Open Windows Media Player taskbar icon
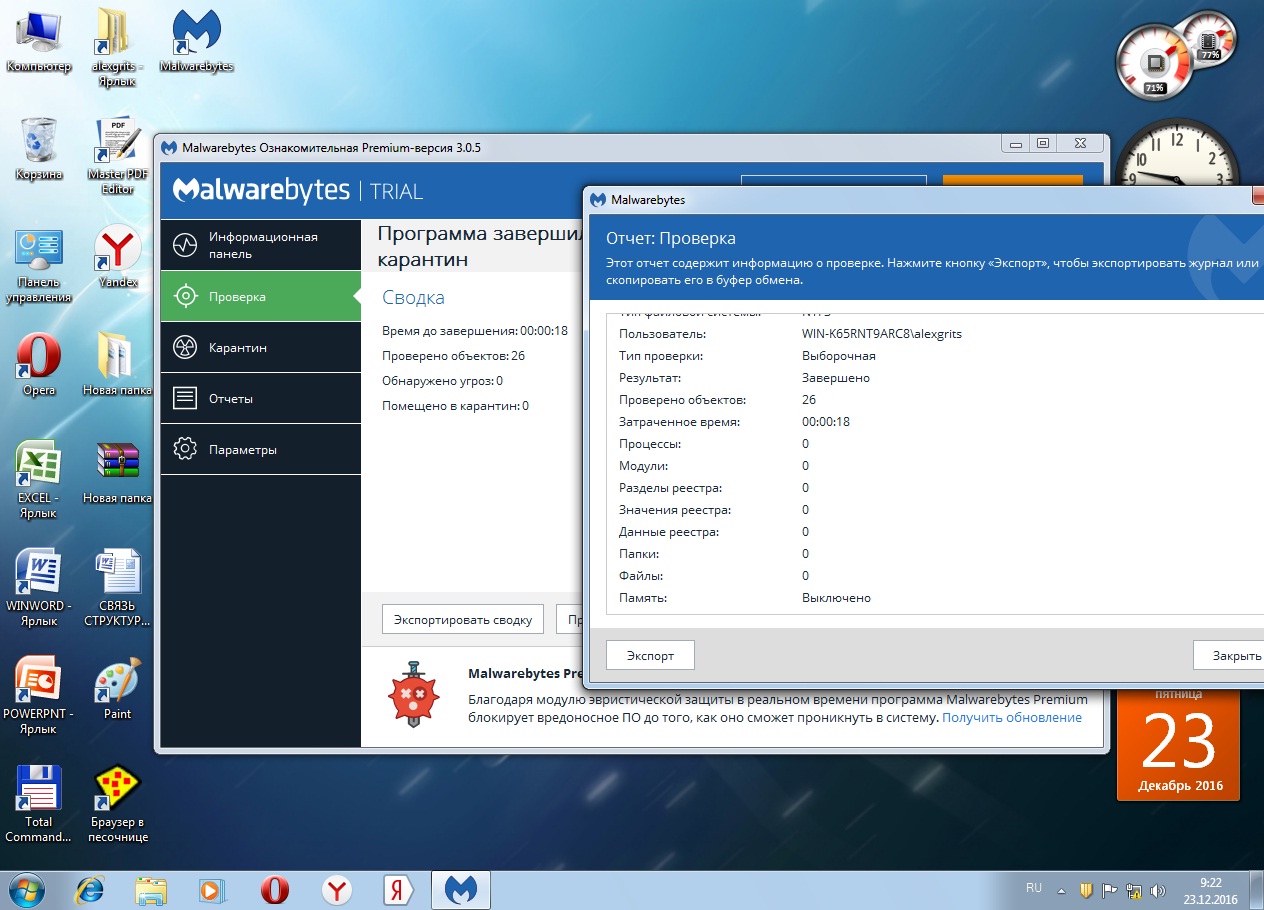The image size is (1264, 910). pyautogui.click(x=212, y=889)
